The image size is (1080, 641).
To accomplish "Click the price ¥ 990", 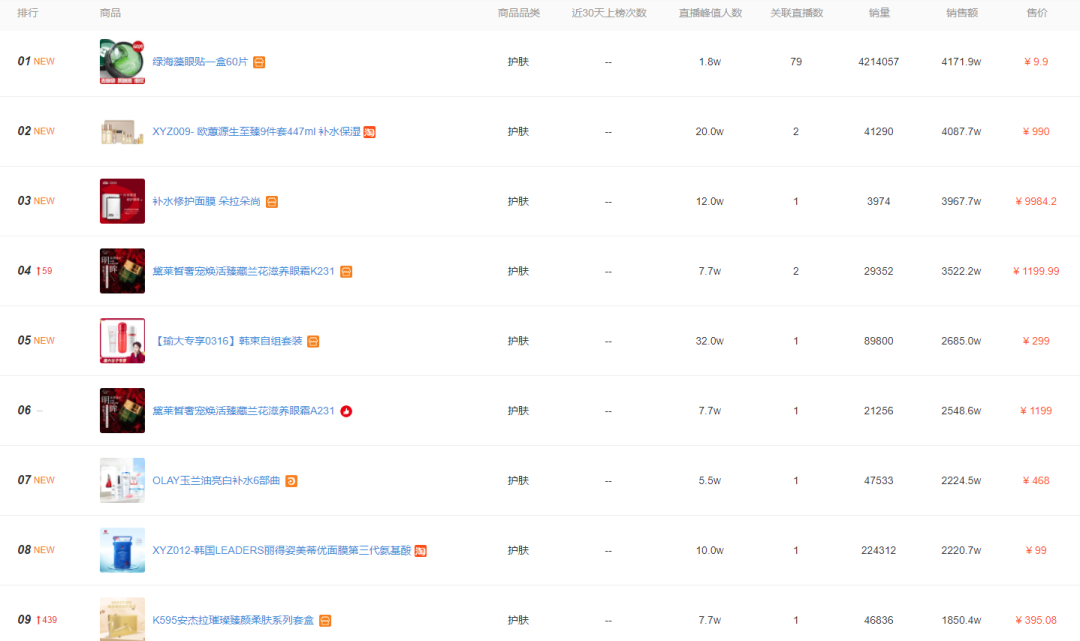I will coord(1036,132).
